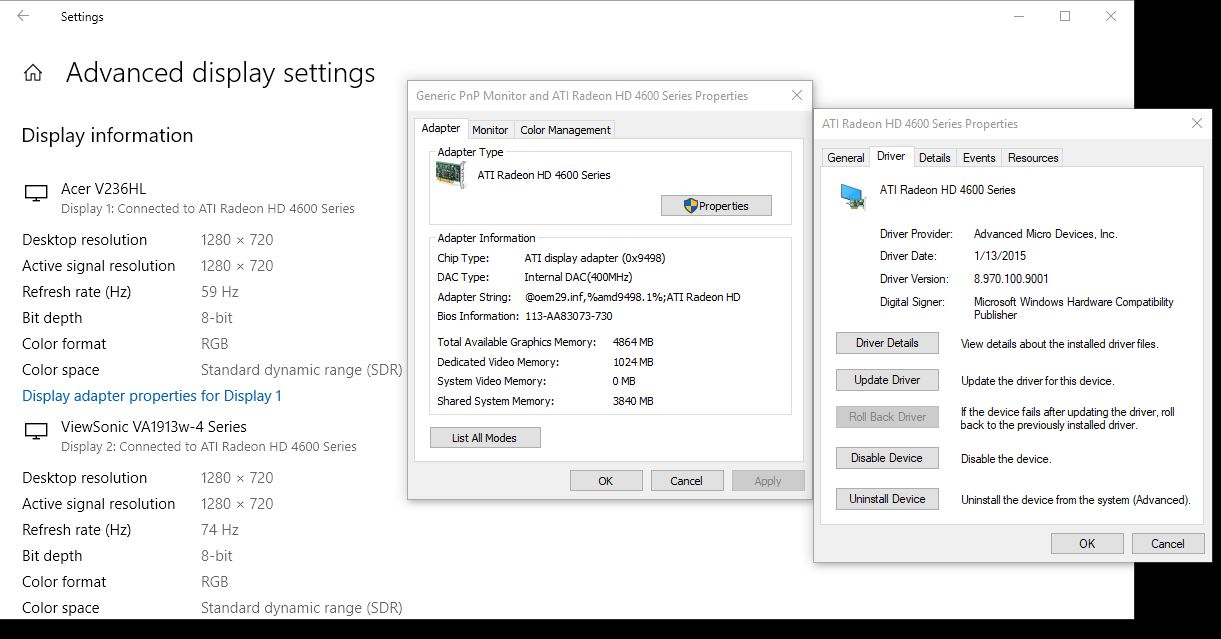Go back using the Settings back arrow
Viewport: 1221px width, 639px height.
pyautogui.click(x=23, y=16)
